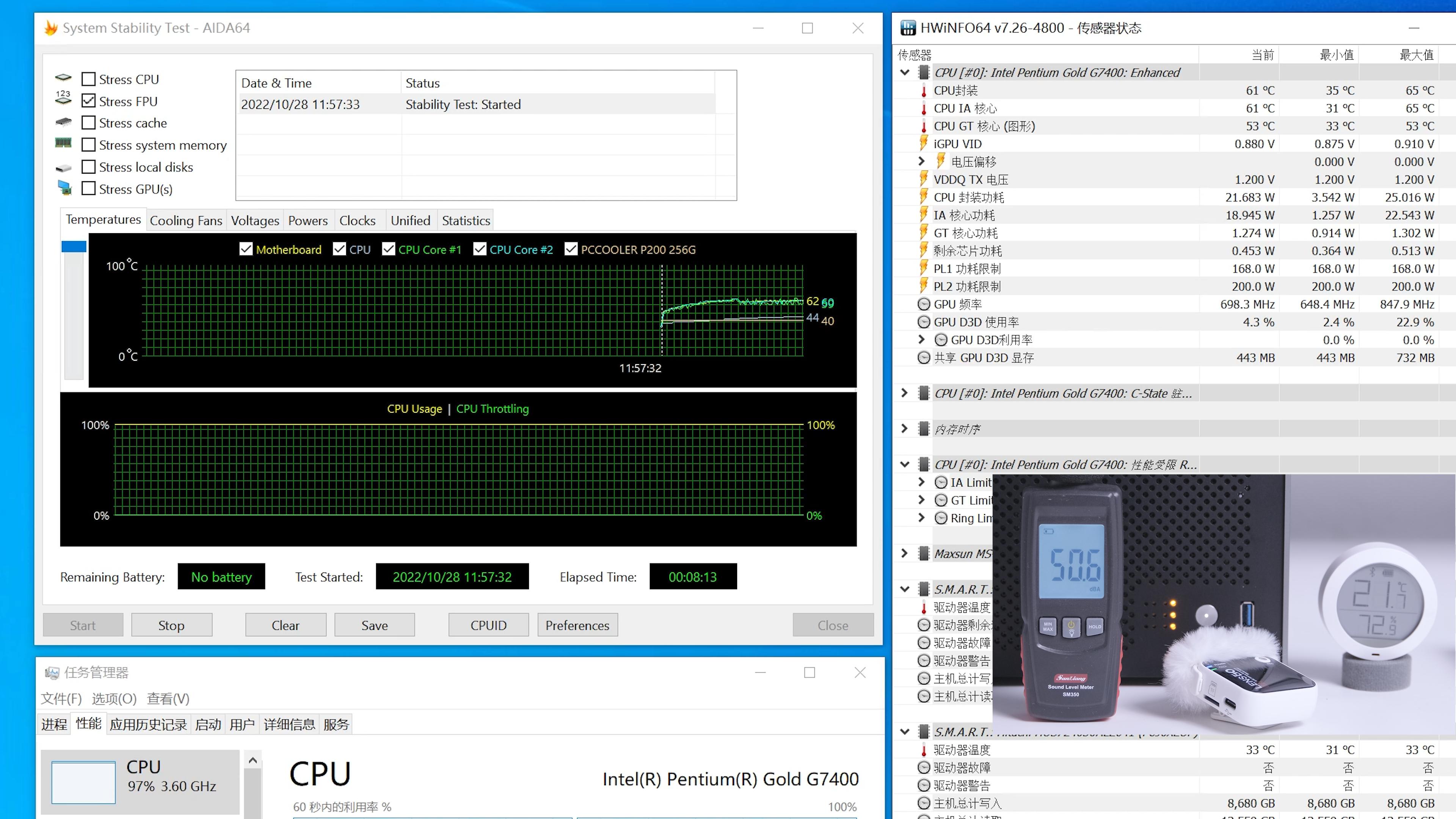Image resolution: width=1456 pixels, height=819 pixels.
Task: Expand the 电压偏移 sub-item
Action: click(x=922, y=162)
